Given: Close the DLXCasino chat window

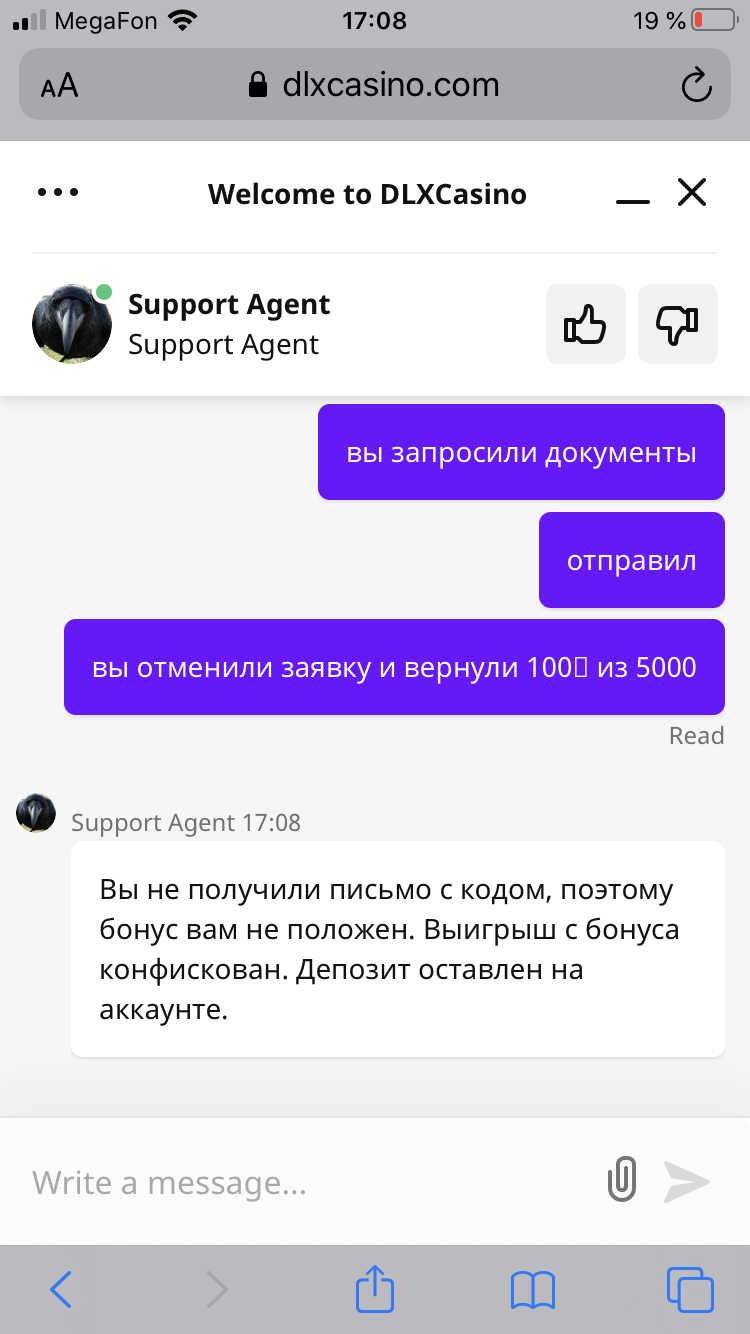Looking at the screenshot, I should (x=692, y=192).
